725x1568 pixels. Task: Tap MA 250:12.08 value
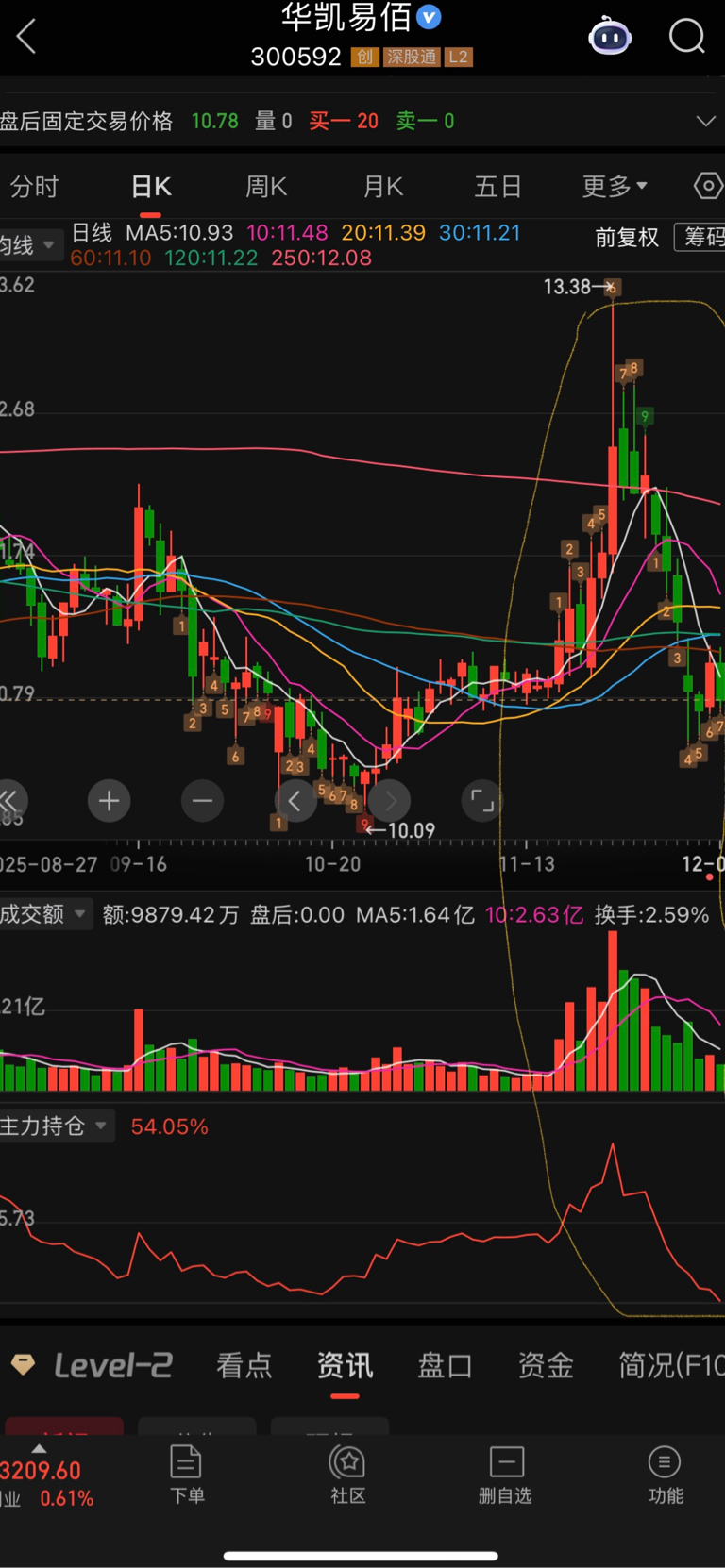(x=321, y=258)
